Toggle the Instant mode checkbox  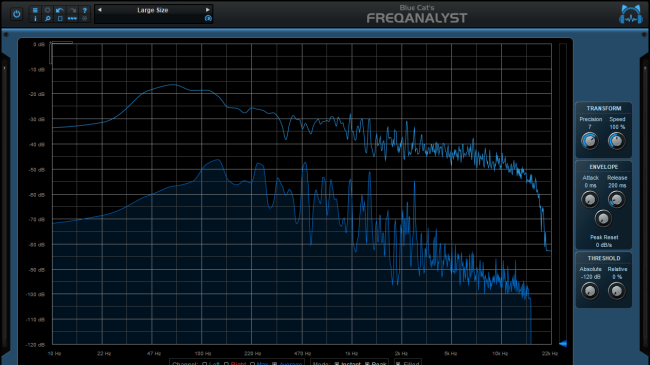[x=337, y=364]
